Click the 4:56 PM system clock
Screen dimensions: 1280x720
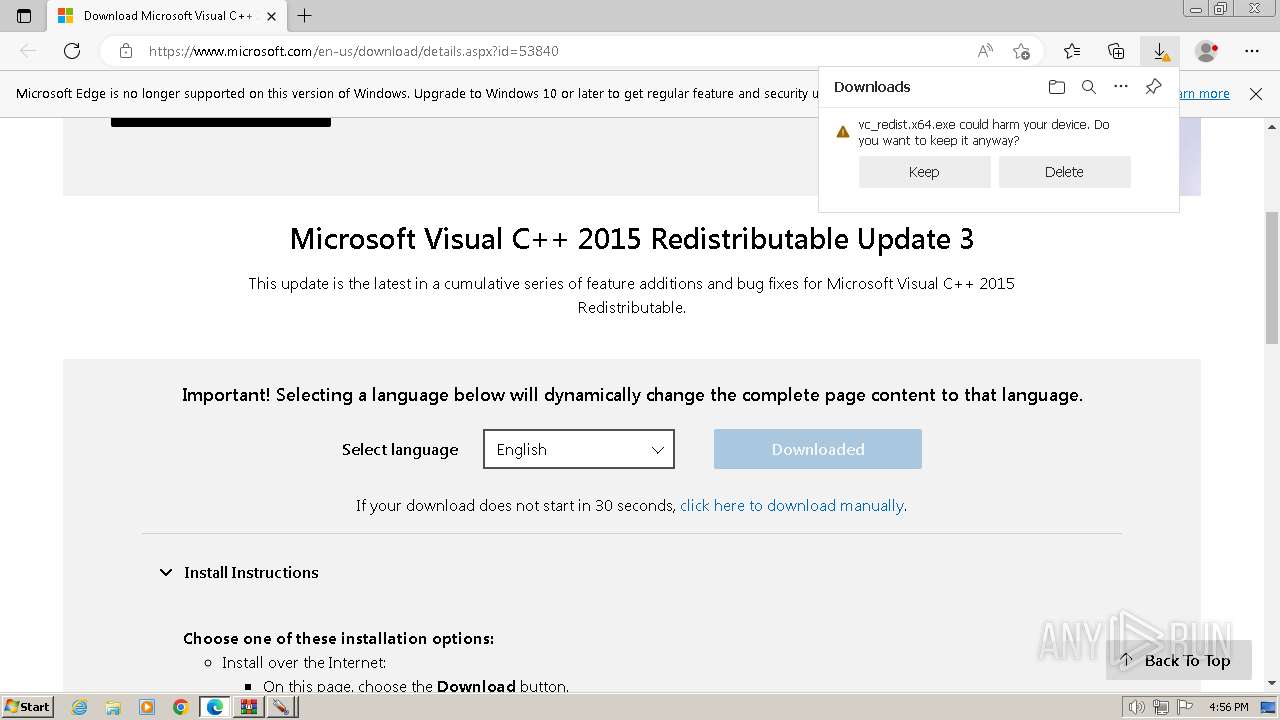[1228, 707]
